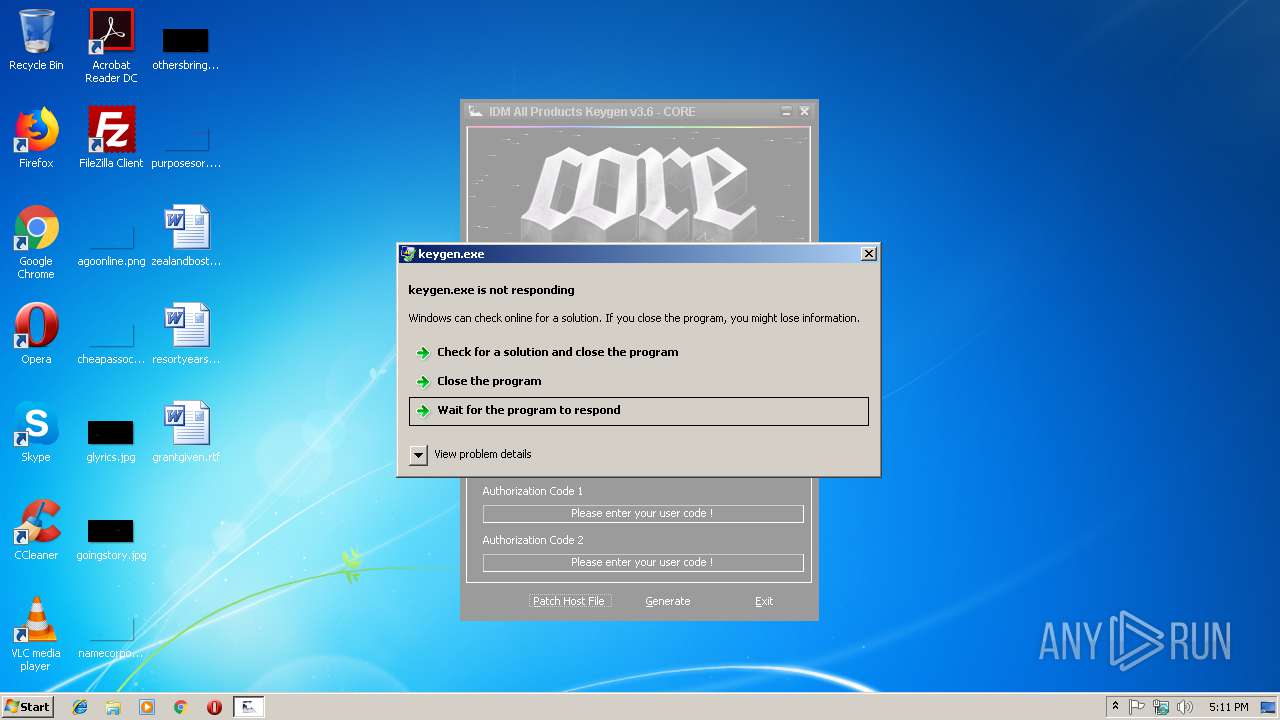1280x720 pixels.
Task: Click Exit in keygen window
Action: click(x=764, y=601)
